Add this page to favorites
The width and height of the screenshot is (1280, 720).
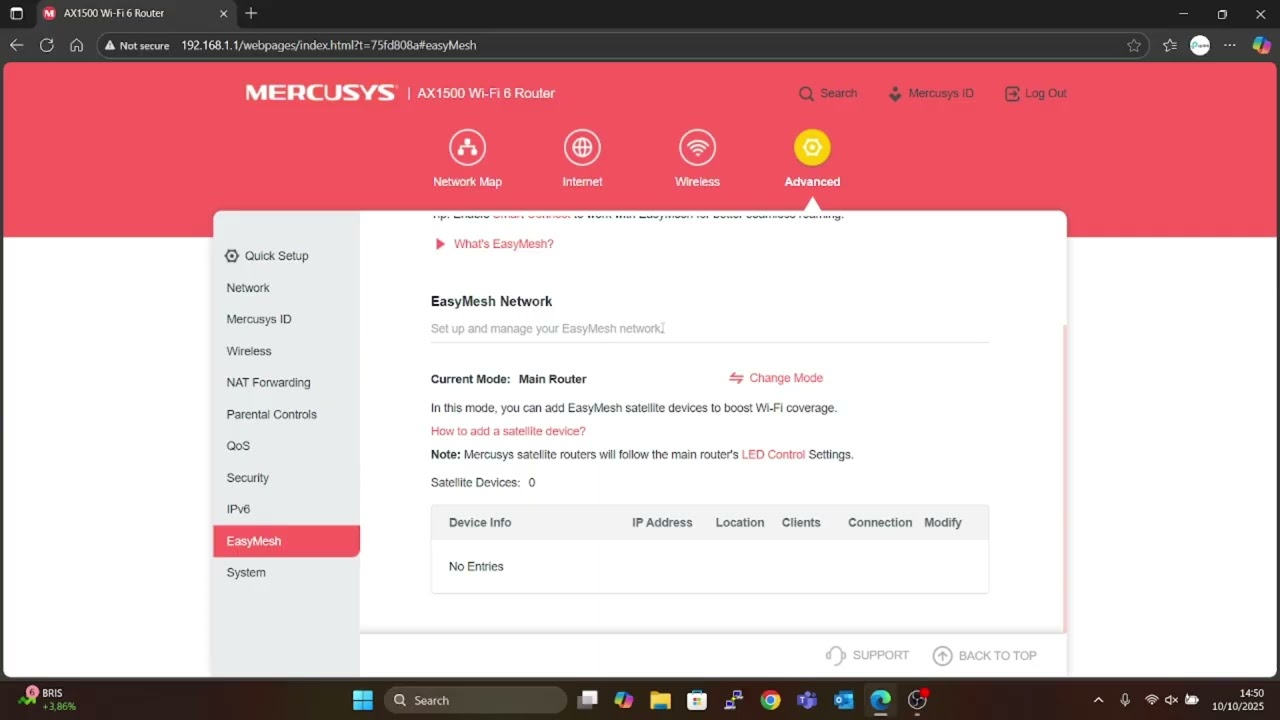coord(1134,45)
